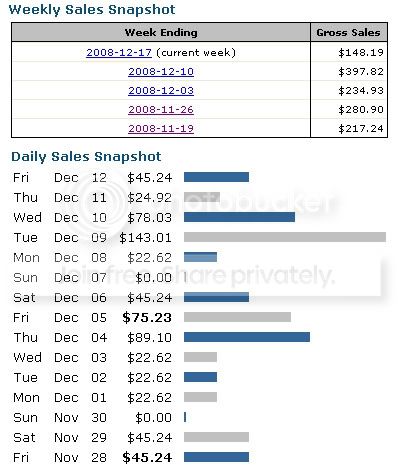Click the Weekly Sales Snapshot heading
Image resolution: width=400 pixels, height=472 pixels.
coord(92,9)
